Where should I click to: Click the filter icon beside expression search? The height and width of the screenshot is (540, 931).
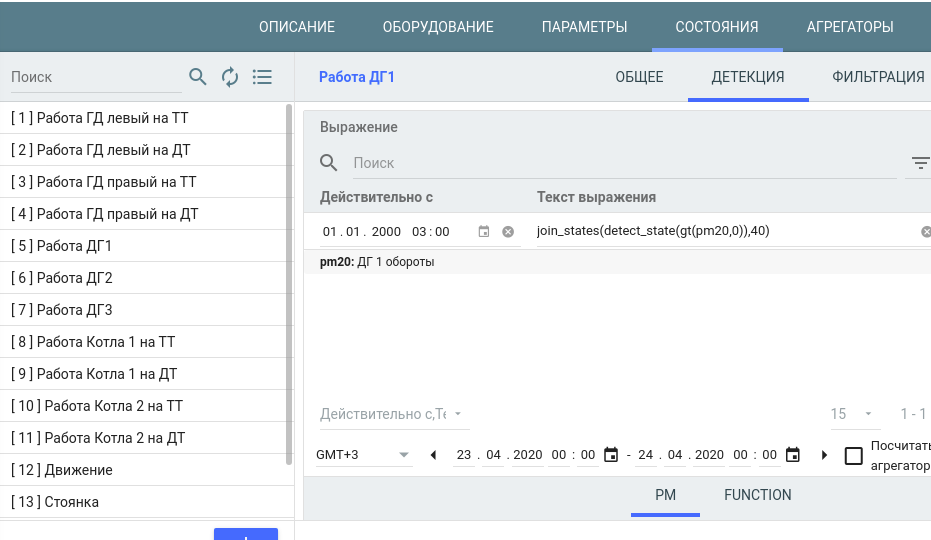point(920,163)
